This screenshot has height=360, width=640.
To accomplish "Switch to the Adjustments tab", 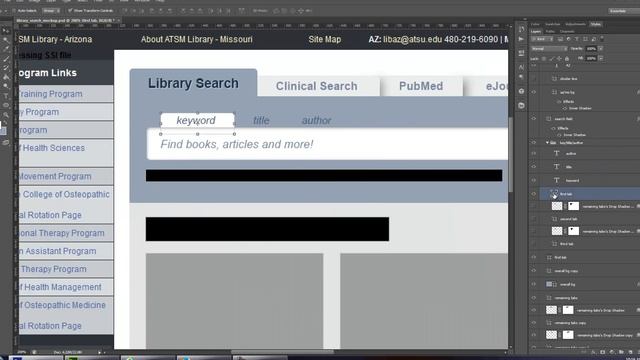I will [575, 24].
